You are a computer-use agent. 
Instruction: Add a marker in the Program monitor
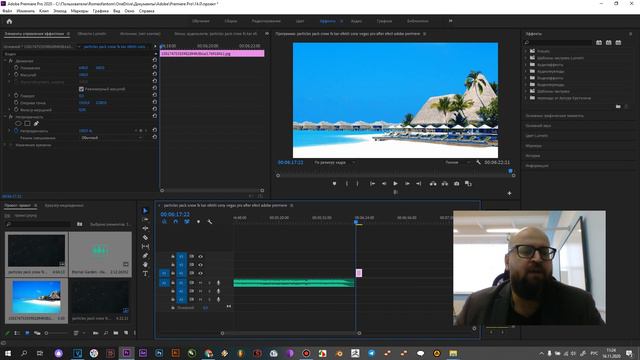coord(334,184)
